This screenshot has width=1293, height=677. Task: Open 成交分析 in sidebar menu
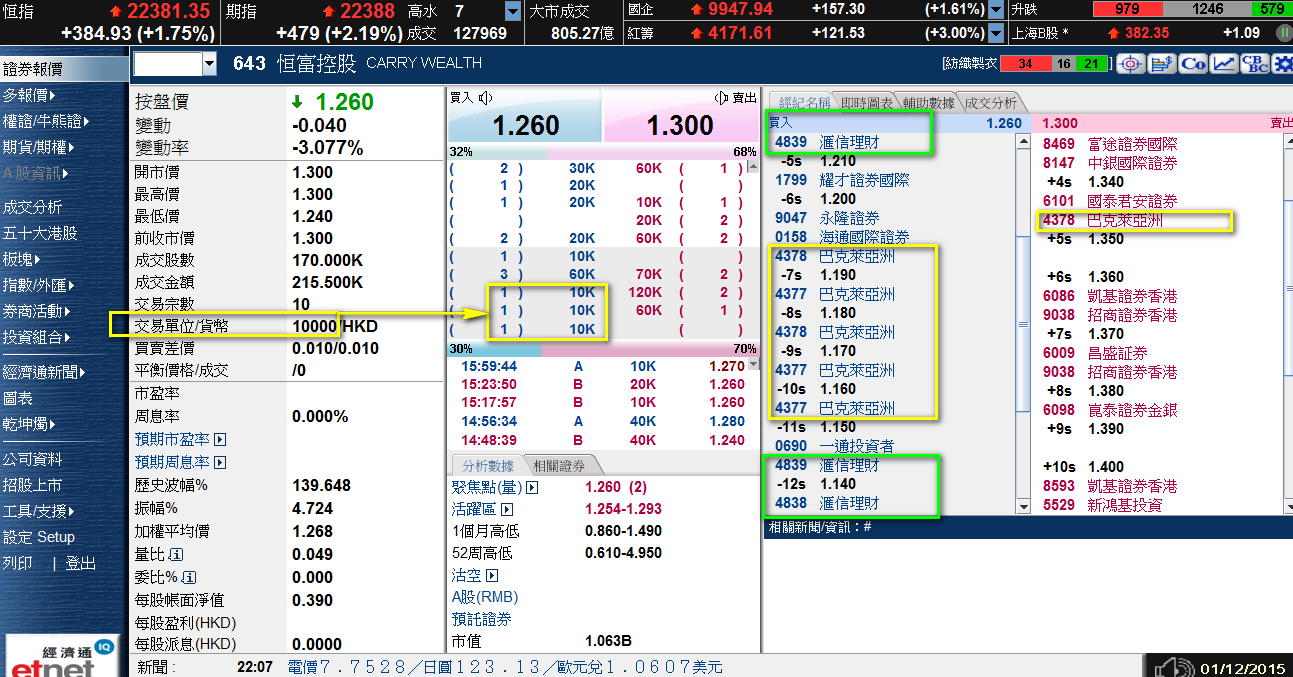coord(32,207)
